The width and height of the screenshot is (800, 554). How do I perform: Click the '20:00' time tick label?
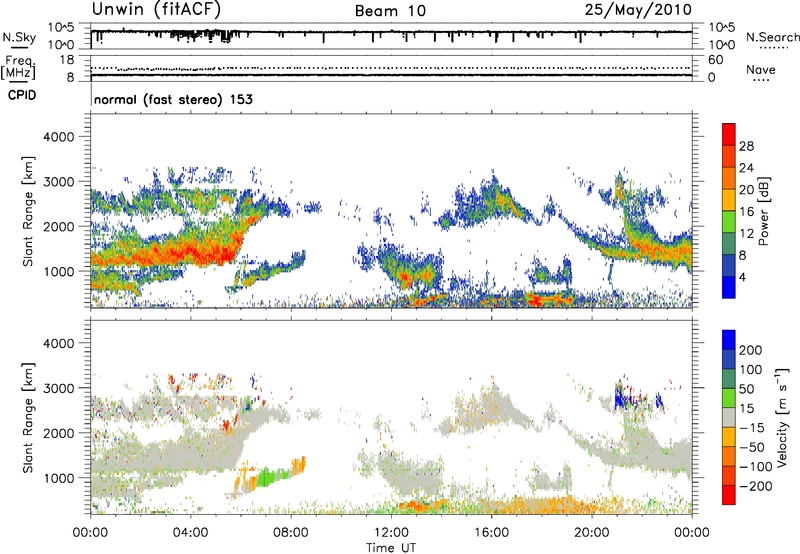pyautogui.click(x=592, y=533)
